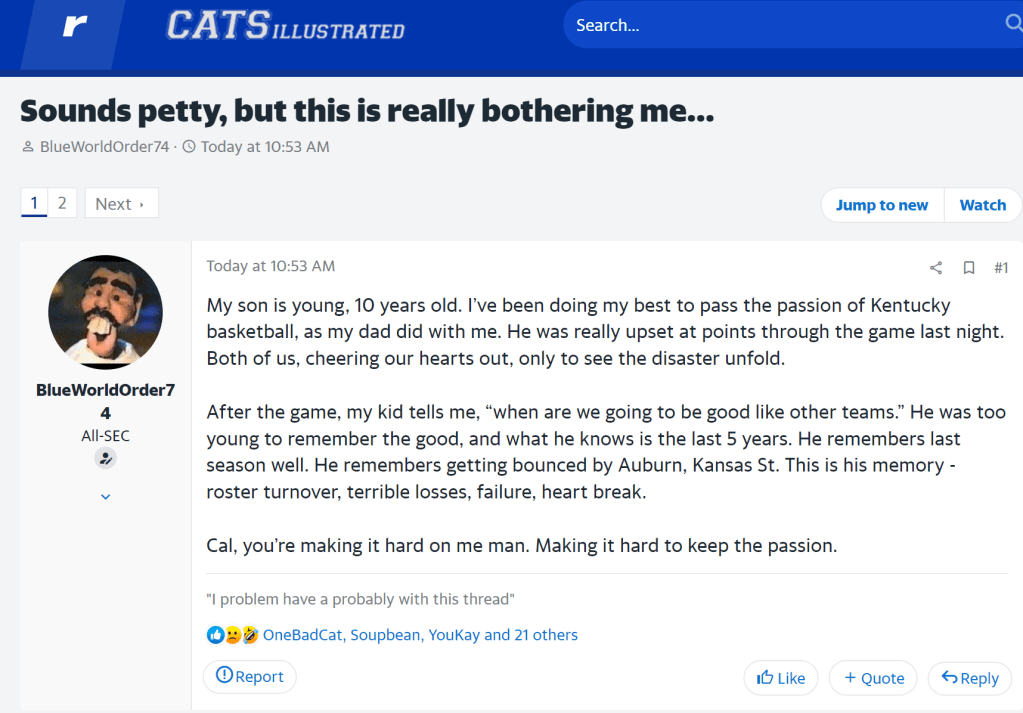The height and width of the screenshot is (713, 1023).
Task: Bookmark this post with bookmark icon
Action: pos(968,267)
